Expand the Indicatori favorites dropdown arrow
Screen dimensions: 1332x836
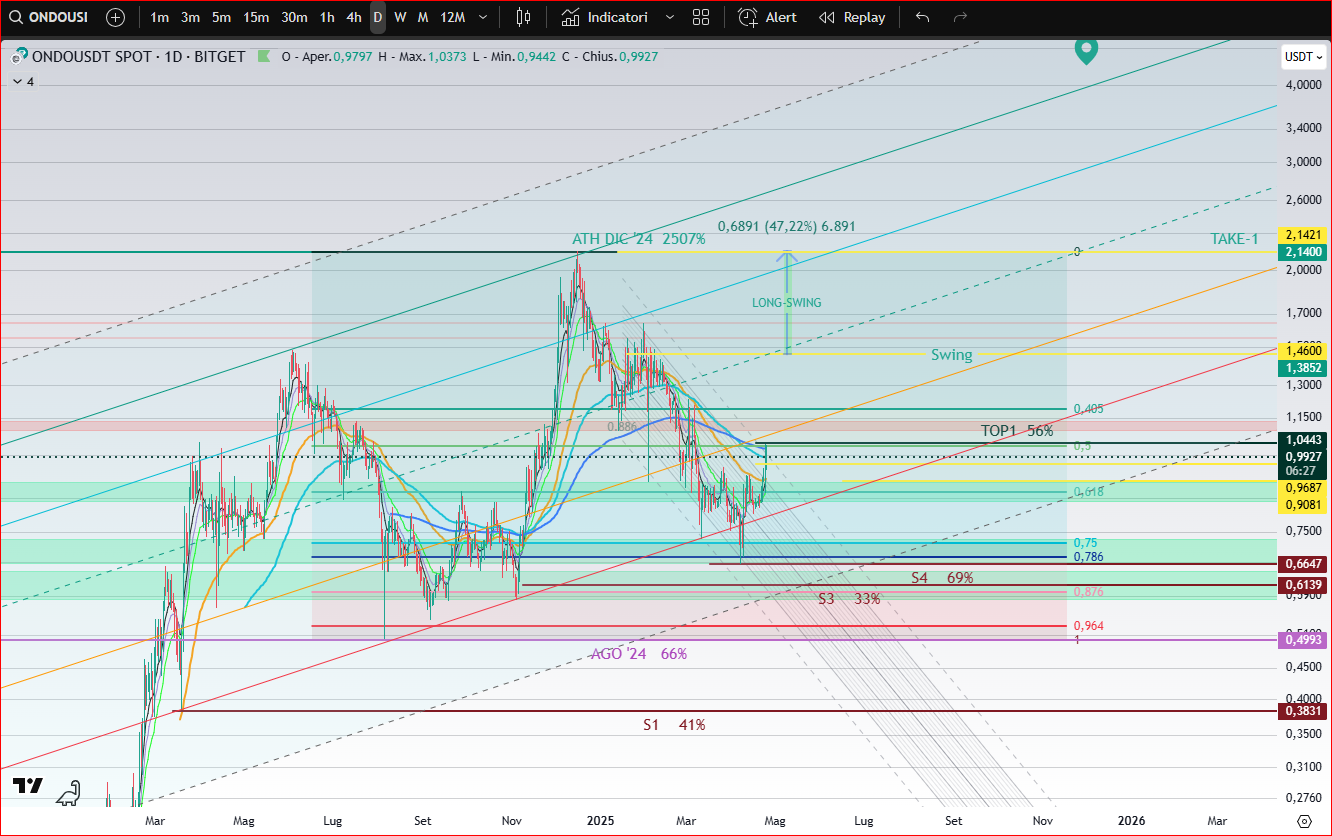click(669, 17)
